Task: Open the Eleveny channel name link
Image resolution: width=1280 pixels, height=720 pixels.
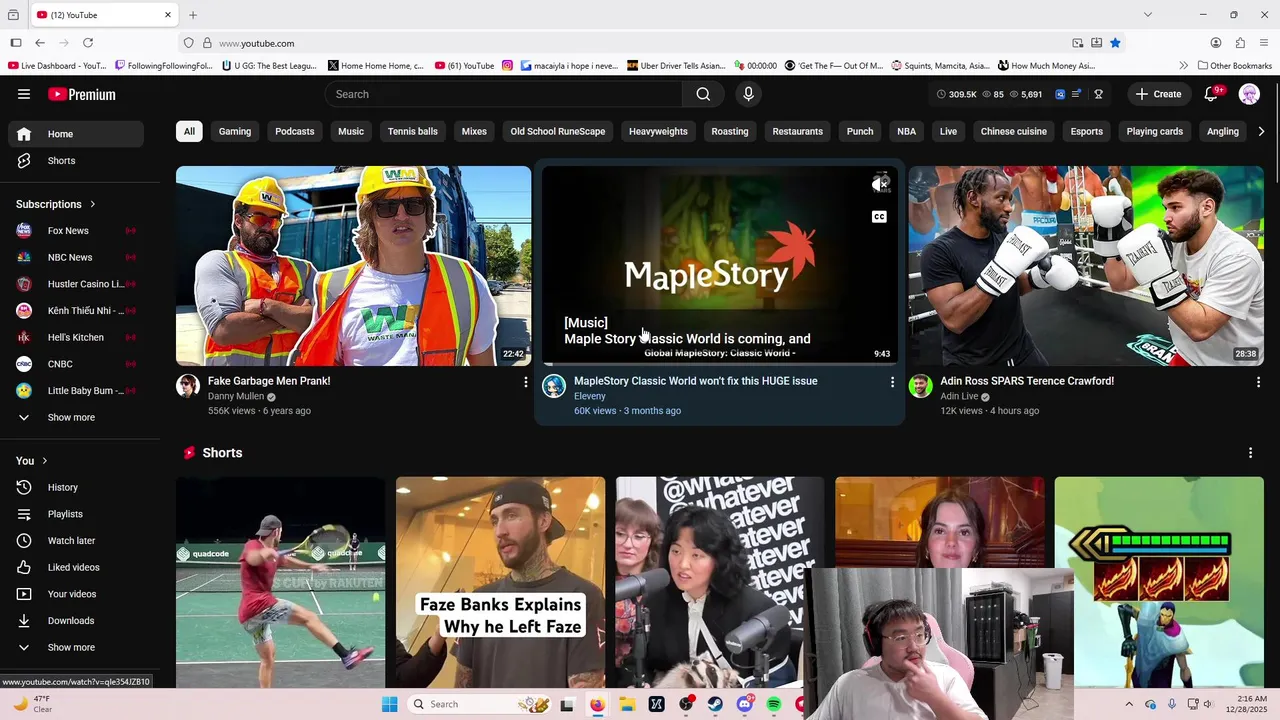Action: click(590, 396)
